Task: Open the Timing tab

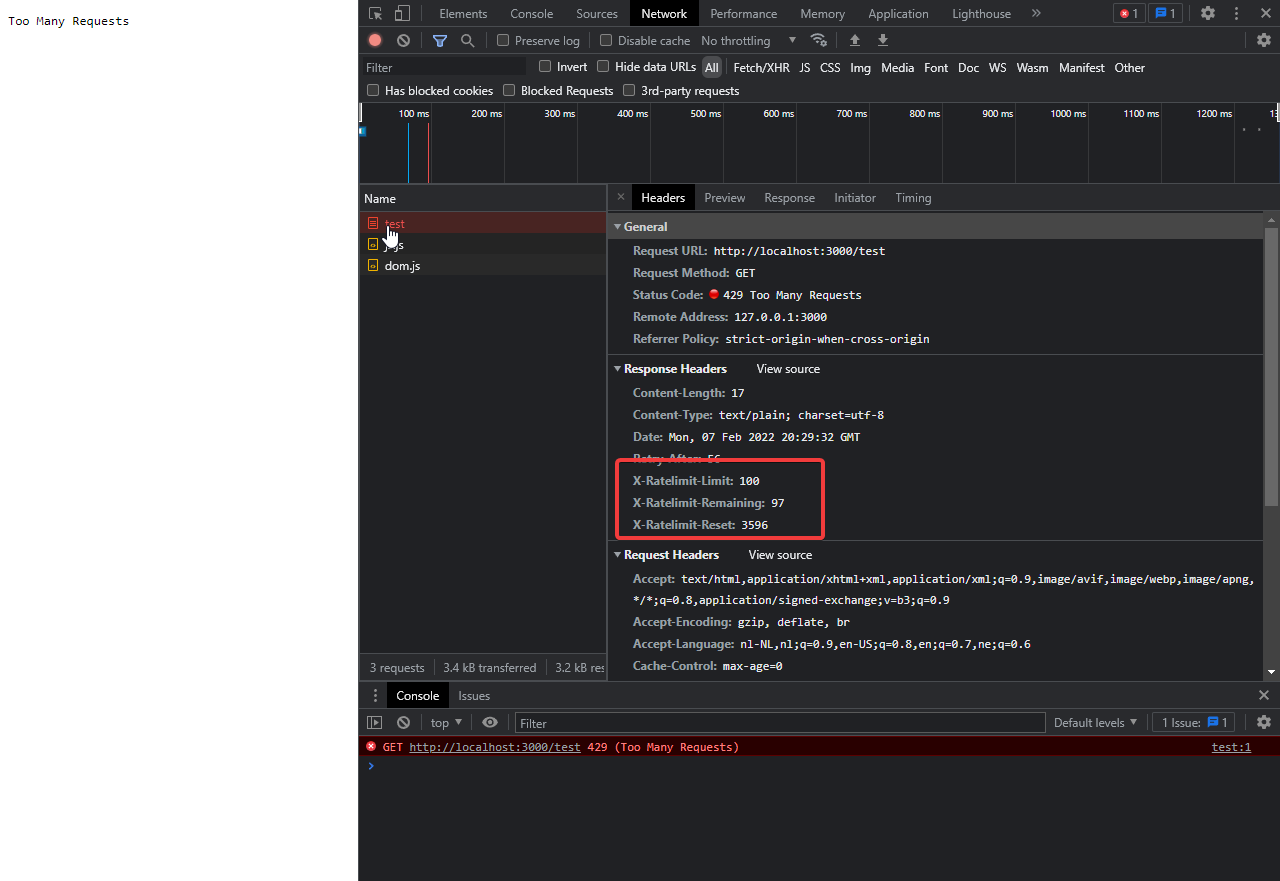Action: (x=913, y=198)
